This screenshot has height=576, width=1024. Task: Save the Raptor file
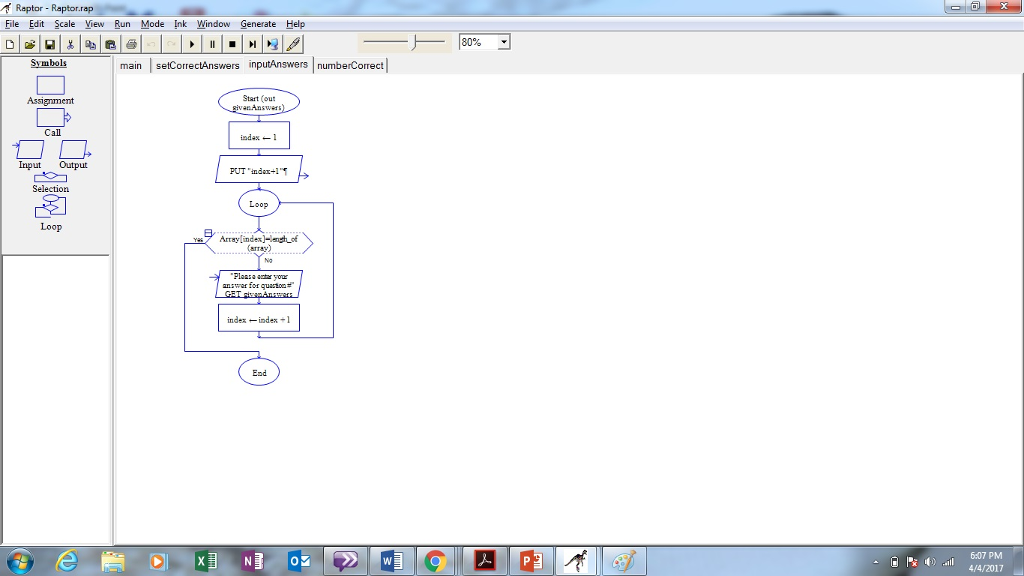[48, 43]
